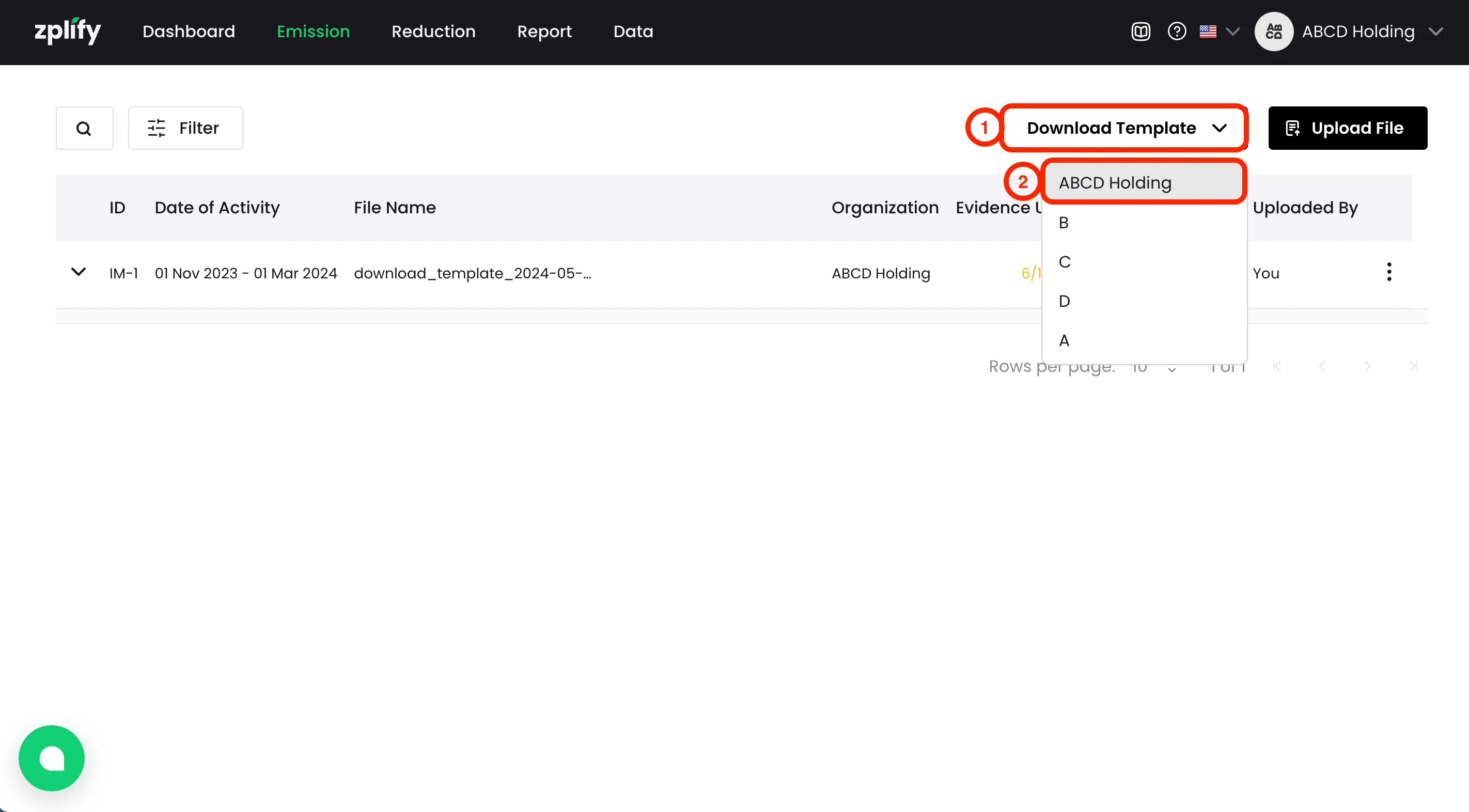1469x812 pixels.
Task: Click the Upload File button
Action: tap(1348, 128)
